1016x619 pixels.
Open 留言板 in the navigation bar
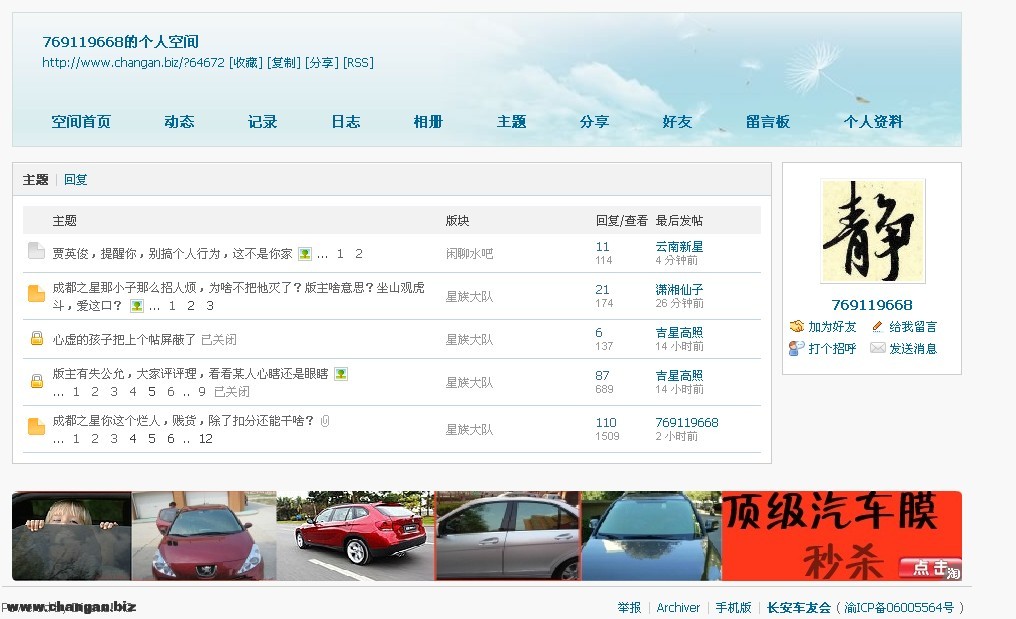click(767, 122)
